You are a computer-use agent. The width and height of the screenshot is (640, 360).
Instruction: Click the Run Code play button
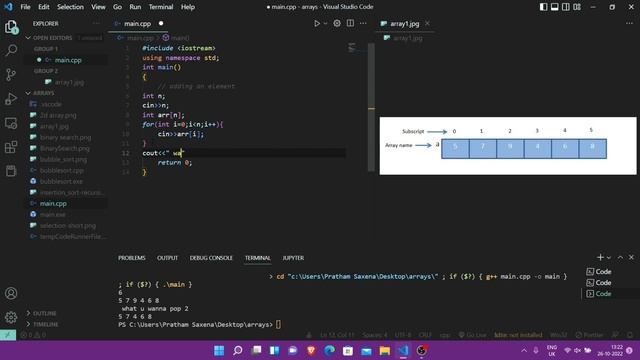pos(317,24)
